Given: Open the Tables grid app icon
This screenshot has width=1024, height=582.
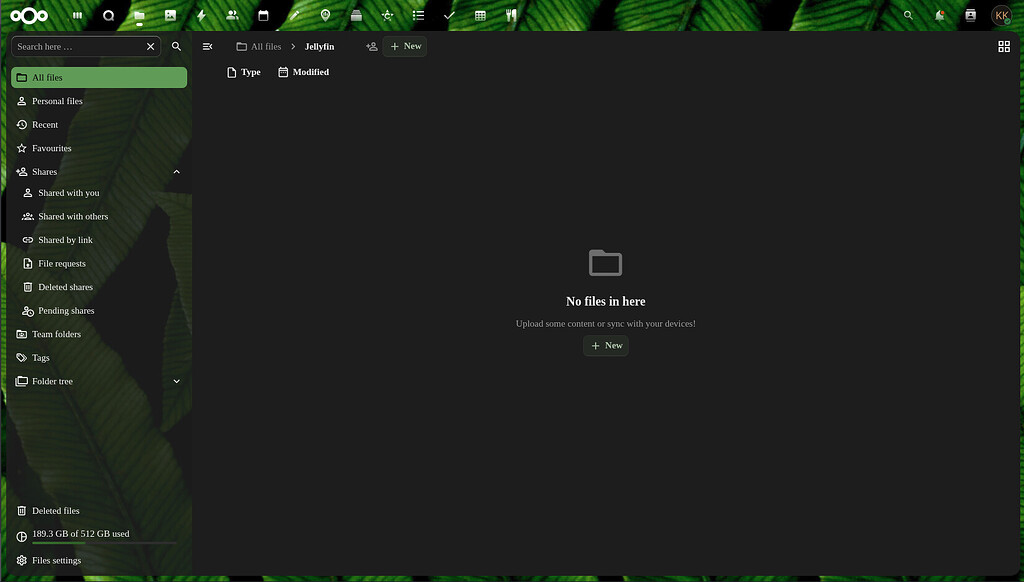Looking at the screenshot, I should 480,16.
